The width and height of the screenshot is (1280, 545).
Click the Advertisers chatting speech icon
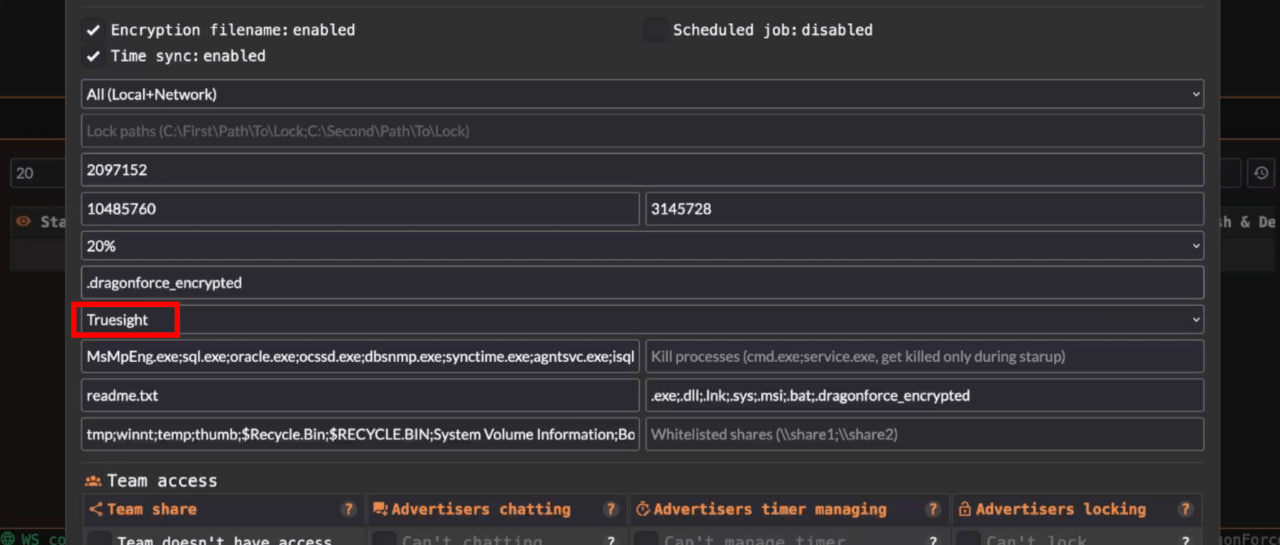click(x=380, y=509)
